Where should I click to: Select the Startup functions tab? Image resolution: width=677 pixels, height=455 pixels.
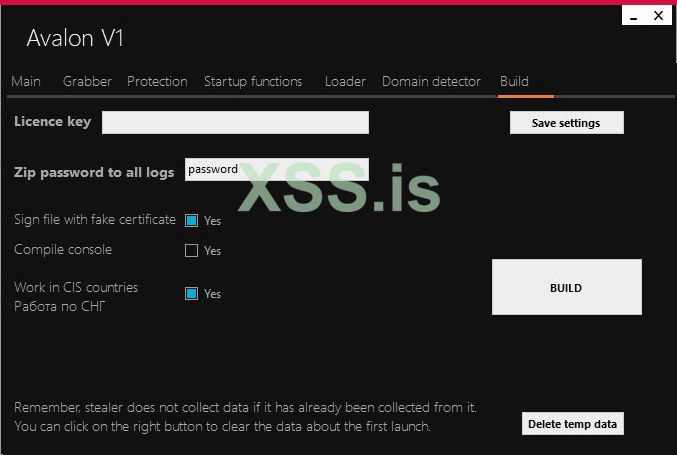253,81
